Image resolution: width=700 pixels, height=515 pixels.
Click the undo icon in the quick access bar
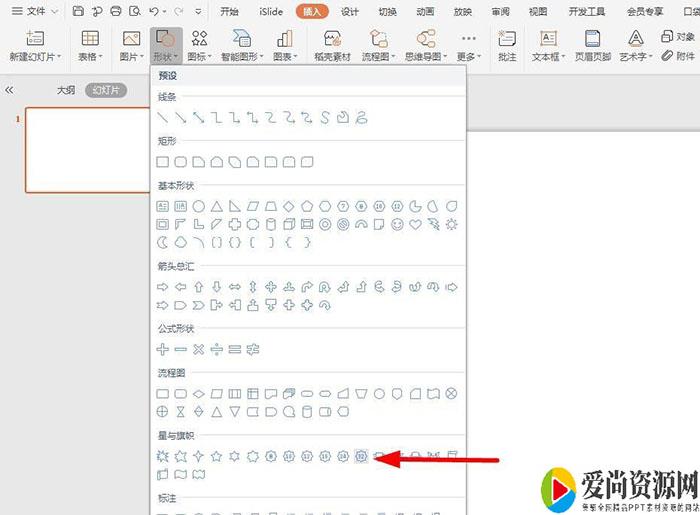pyautogui.click(x=153, y=12)
